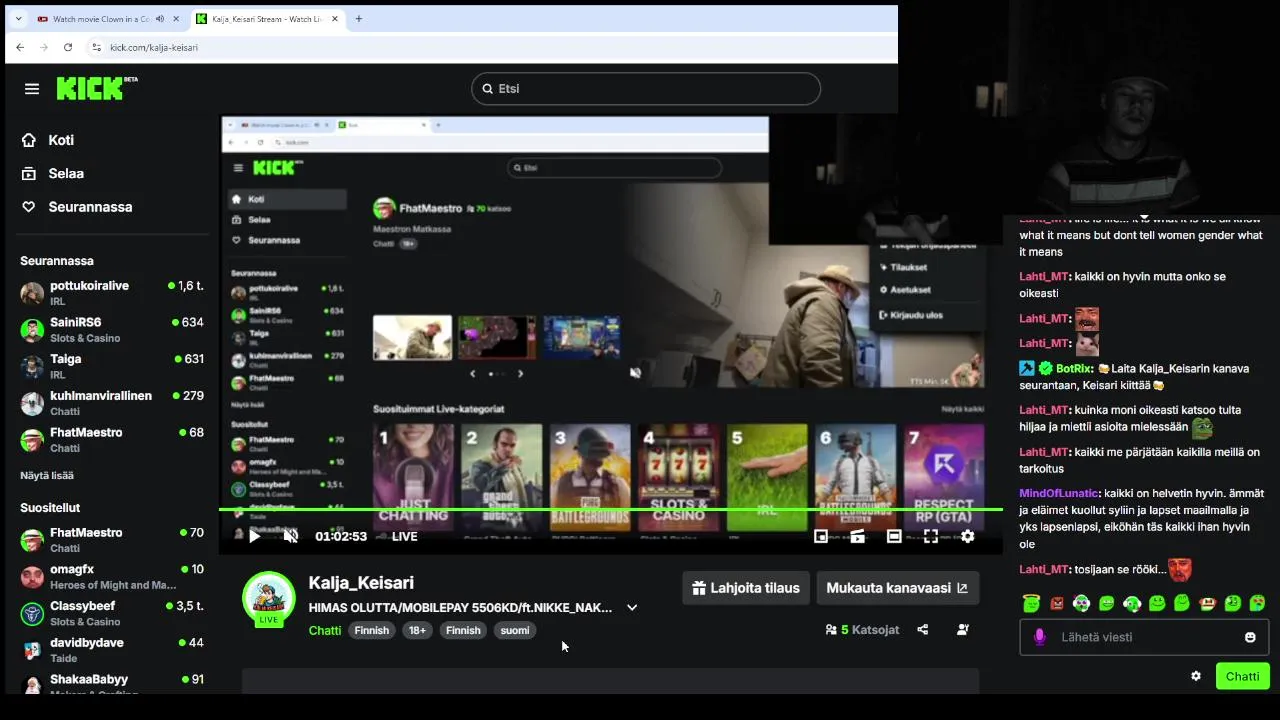Mute audio icon on Watch movie tab
Viewport: 1280px width, 720px height.
(160, 18)
